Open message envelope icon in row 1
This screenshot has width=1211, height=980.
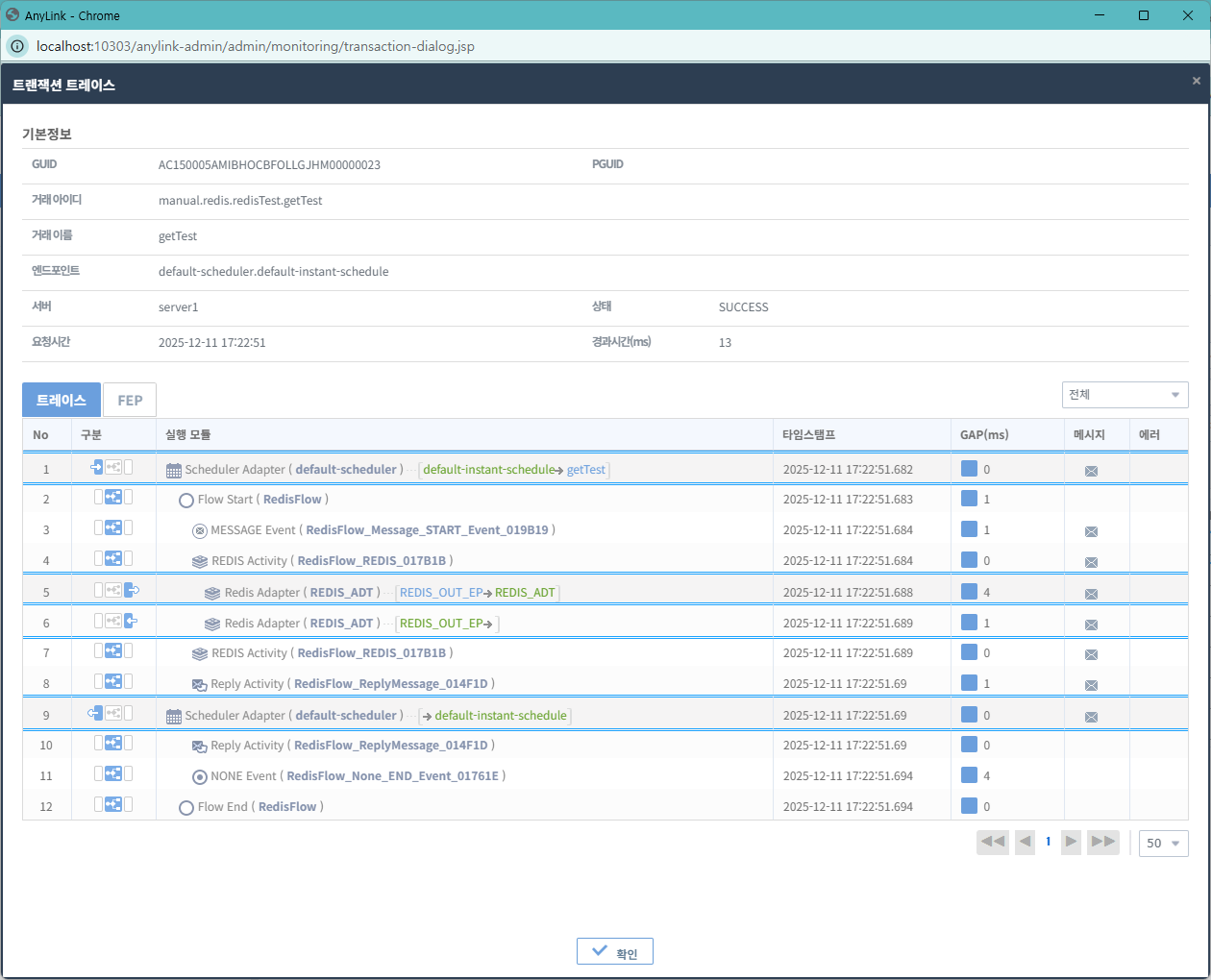(x=1091, y=471)
